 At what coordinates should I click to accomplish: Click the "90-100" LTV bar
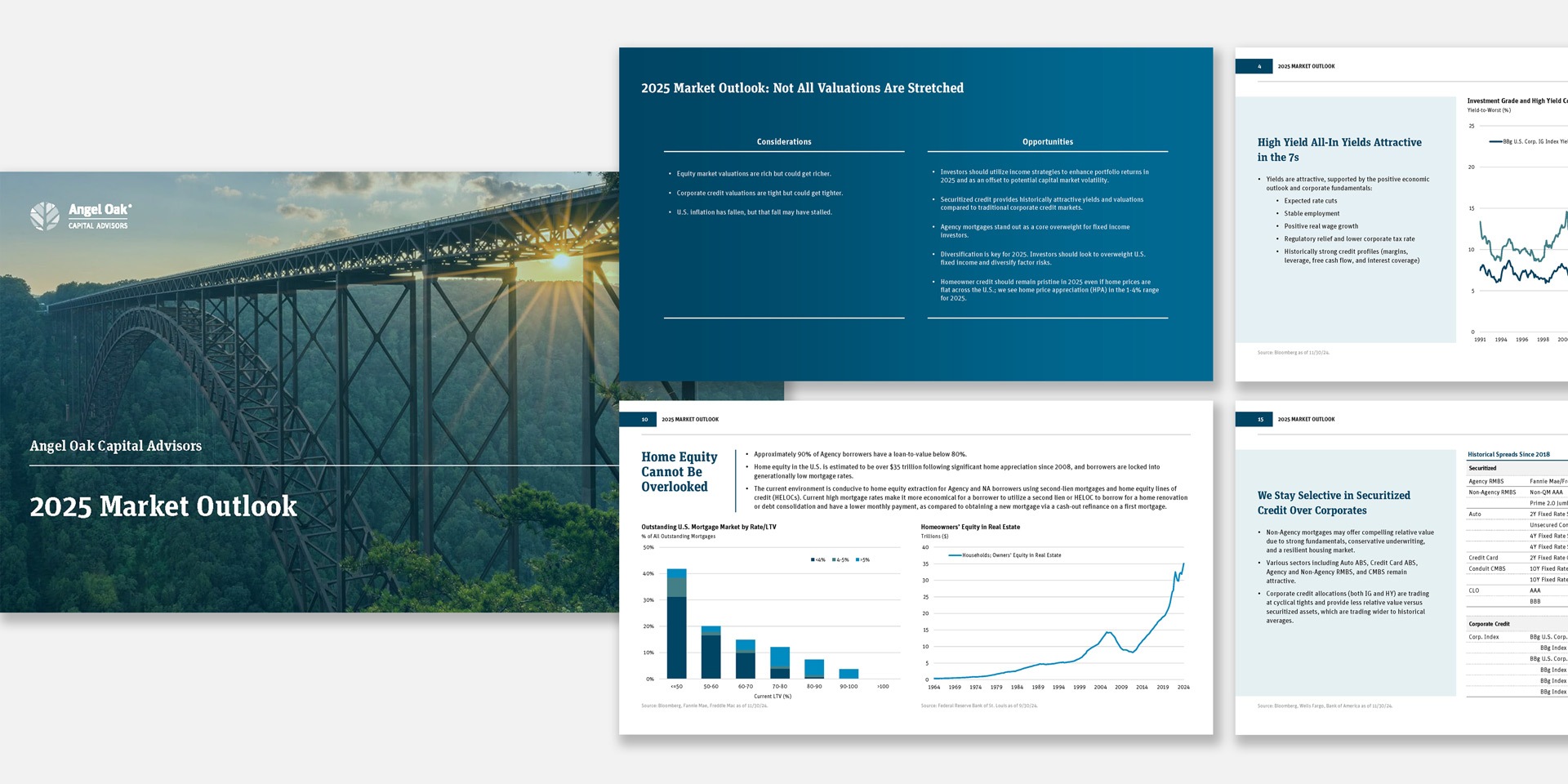tap(849, 674)
